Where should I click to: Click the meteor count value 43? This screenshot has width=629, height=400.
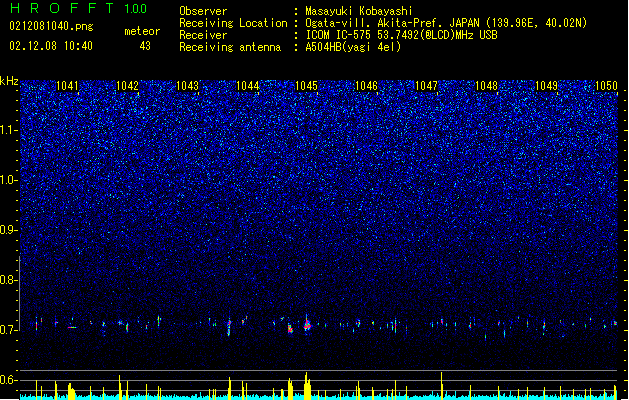pyautogui.click(x=145, y=46)
